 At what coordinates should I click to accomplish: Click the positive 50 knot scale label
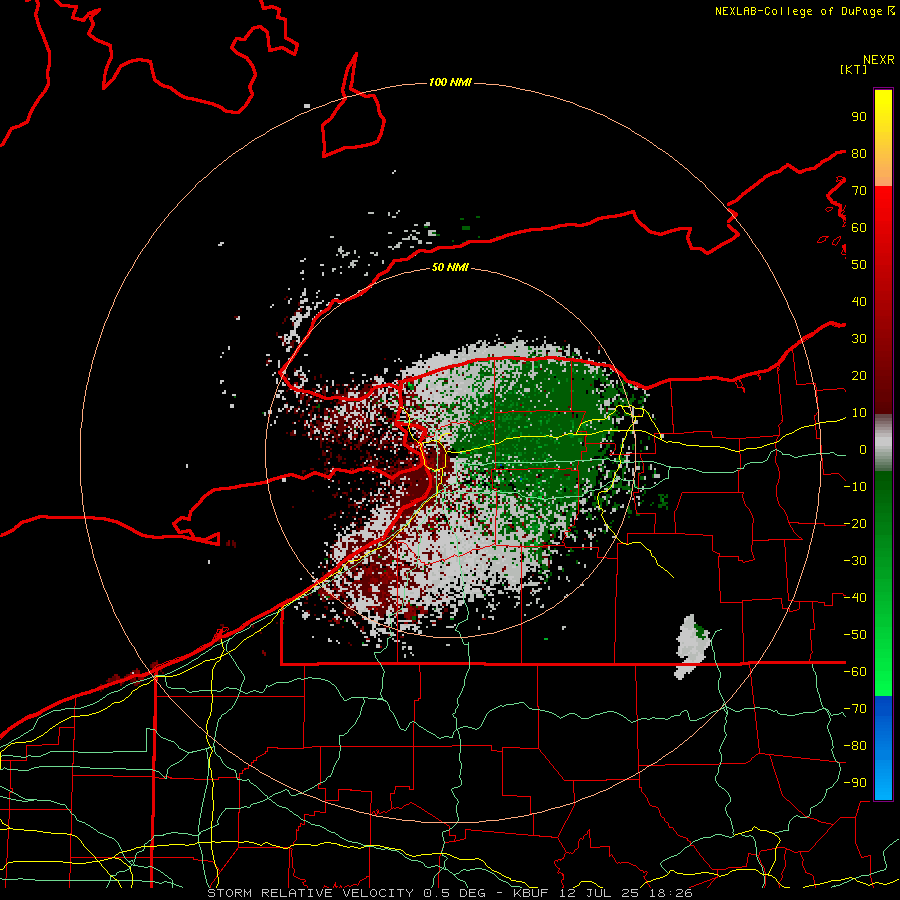point(859,265)
